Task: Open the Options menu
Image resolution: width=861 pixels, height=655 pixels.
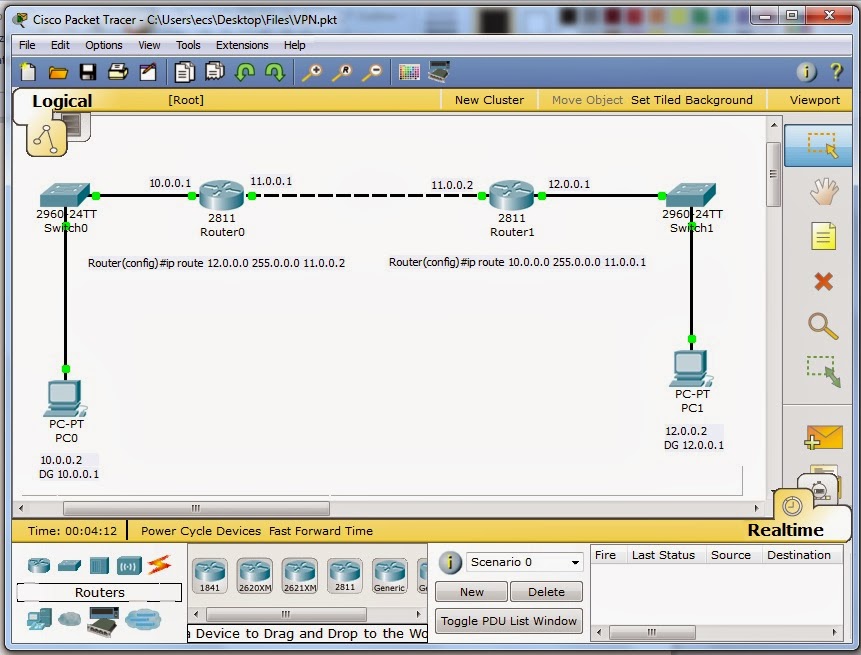Action: tap(104, 45)
